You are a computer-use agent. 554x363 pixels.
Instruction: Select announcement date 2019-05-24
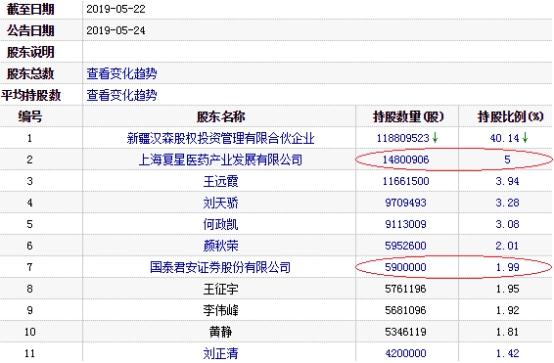click(x=116, y=30)
